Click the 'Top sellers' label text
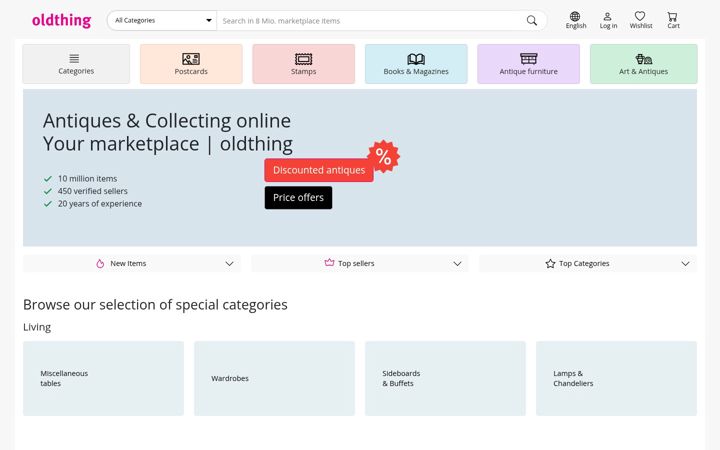The height and width of the screenshot is (450, 720). point(356,264)
